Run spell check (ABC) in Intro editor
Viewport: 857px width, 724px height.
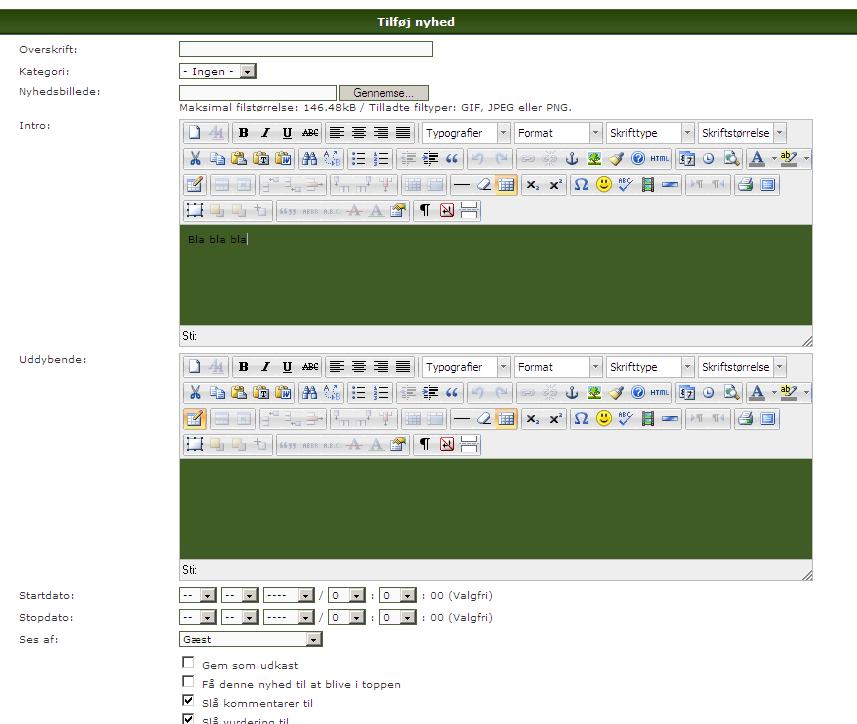point(626,185)
